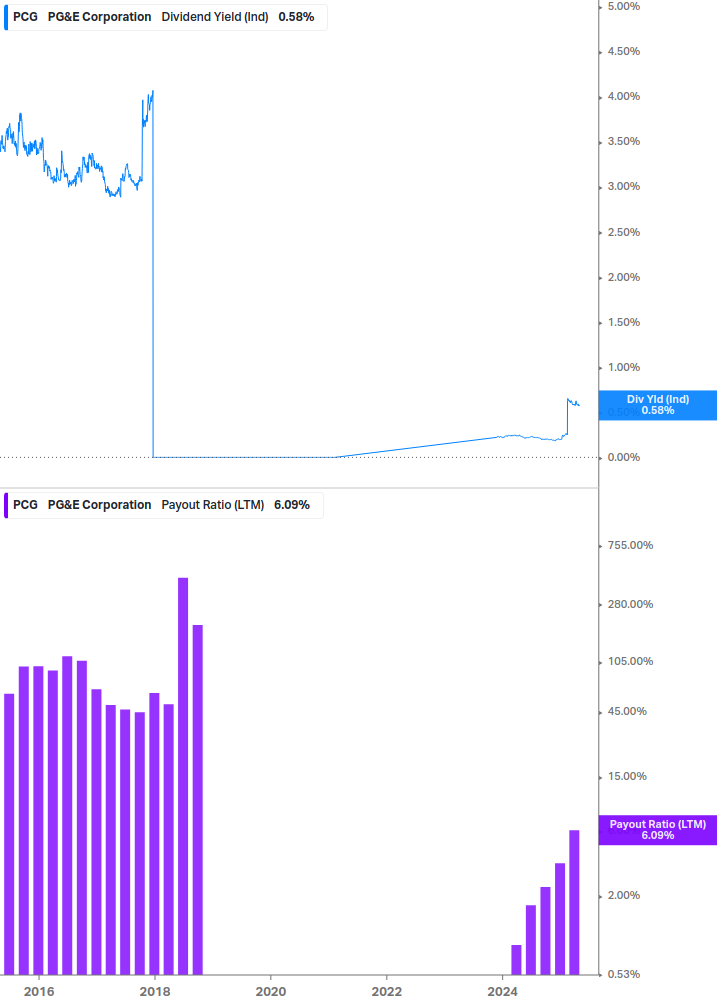717x1005 pixels.
Task: Select the Div Yld (Ind) 0.58% axis tag
Action: click(x=657, y=405)
